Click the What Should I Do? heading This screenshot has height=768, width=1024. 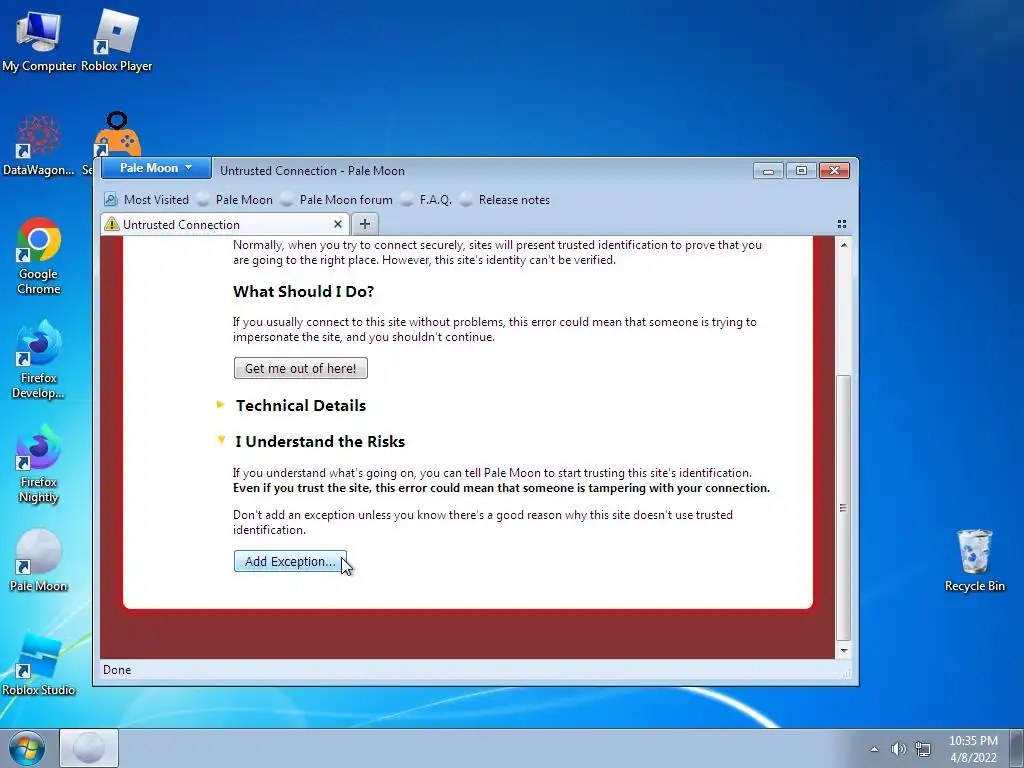(304, 291)
